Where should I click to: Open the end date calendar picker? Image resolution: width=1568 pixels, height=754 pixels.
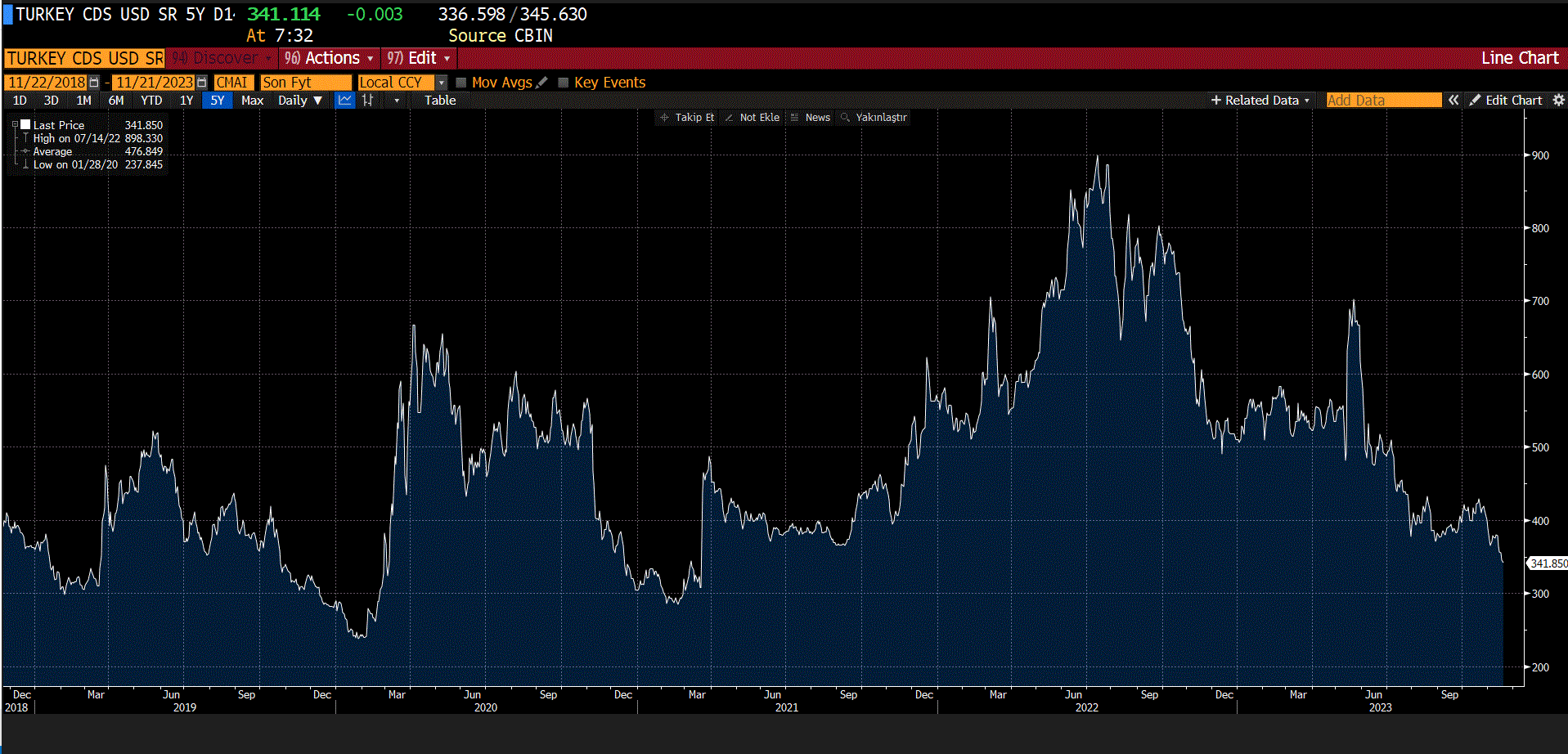click(x=202, y=83)
